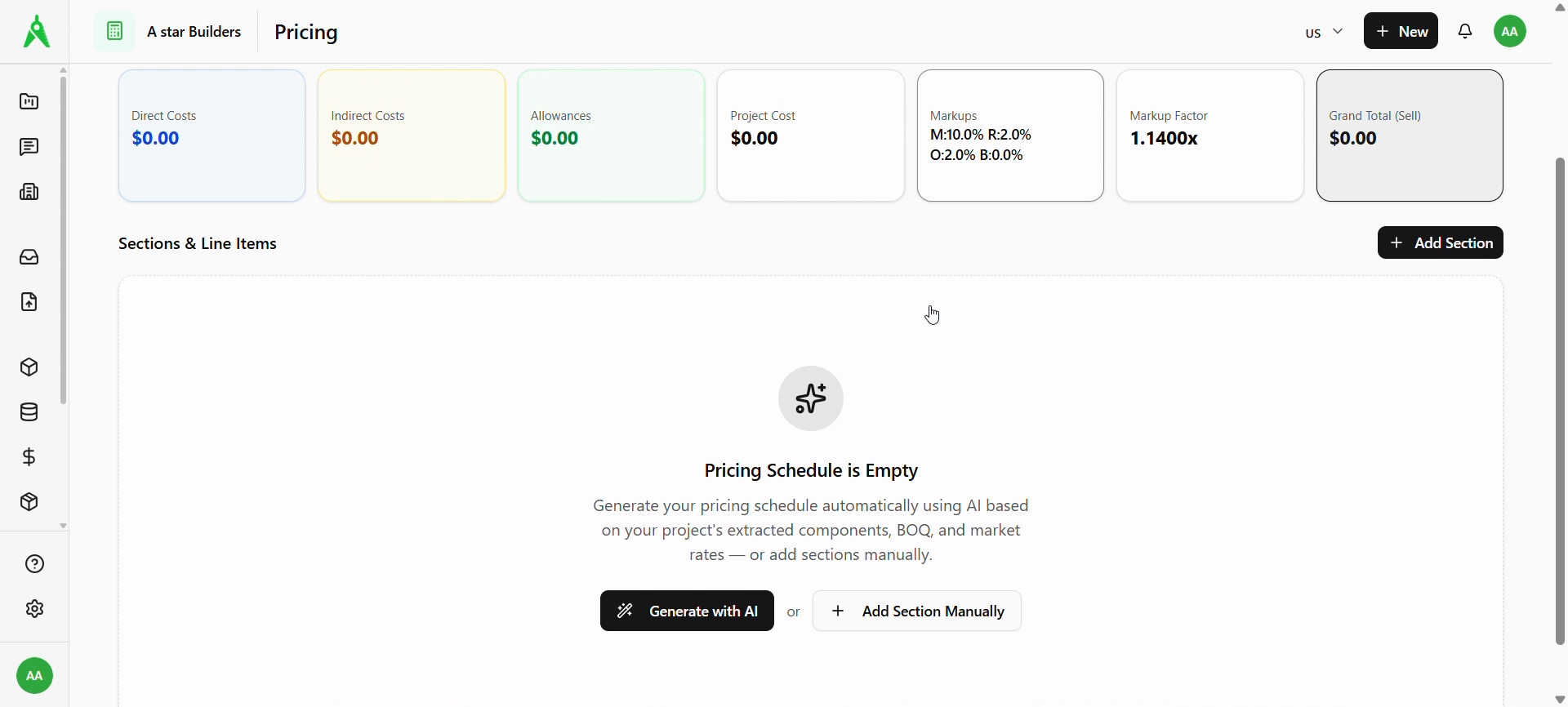Open the inbox tray sidebar icon
The image size is (1568, 707).
pyautogui.click(x=29, y=258)
